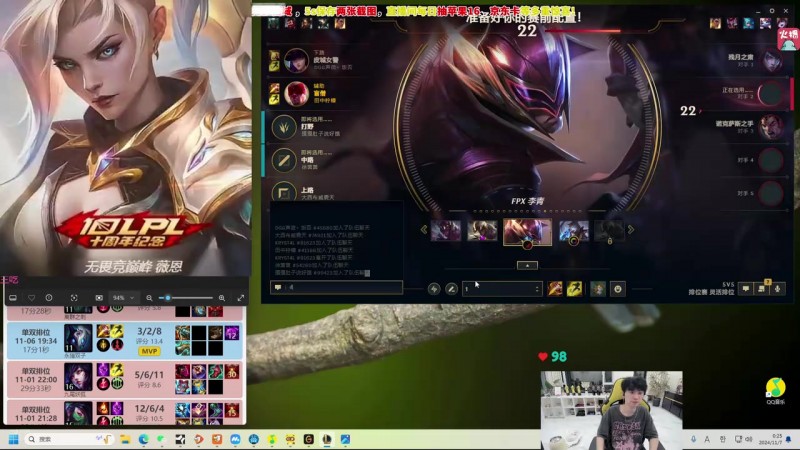
Task: Toggle the ward skin selector icon
Action: [598, 288]
